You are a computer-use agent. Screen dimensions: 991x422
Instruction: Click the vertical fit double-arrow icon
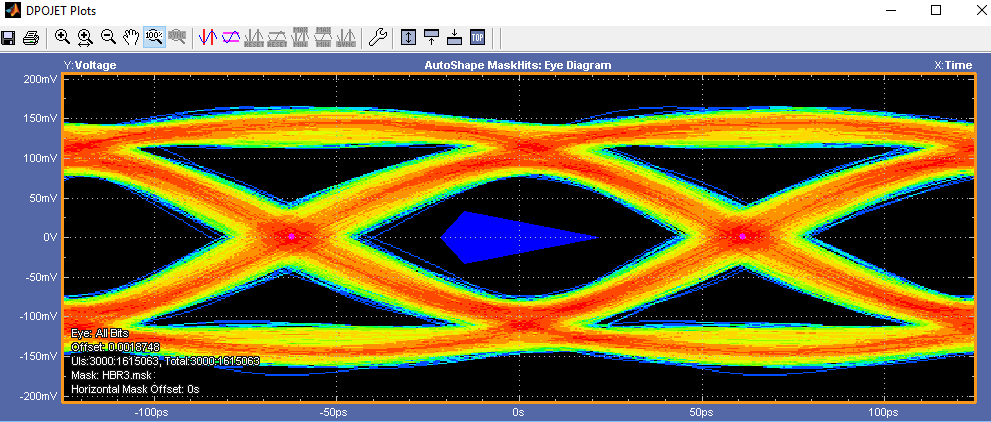[x=408, y=38]
